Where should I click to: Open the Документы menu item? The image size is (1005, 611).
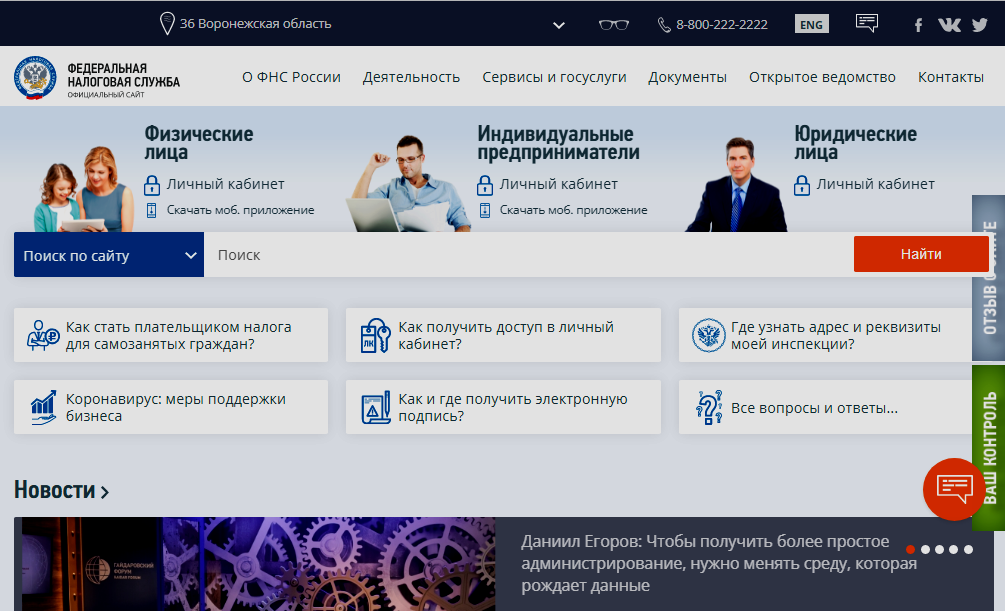coord(687,77)
